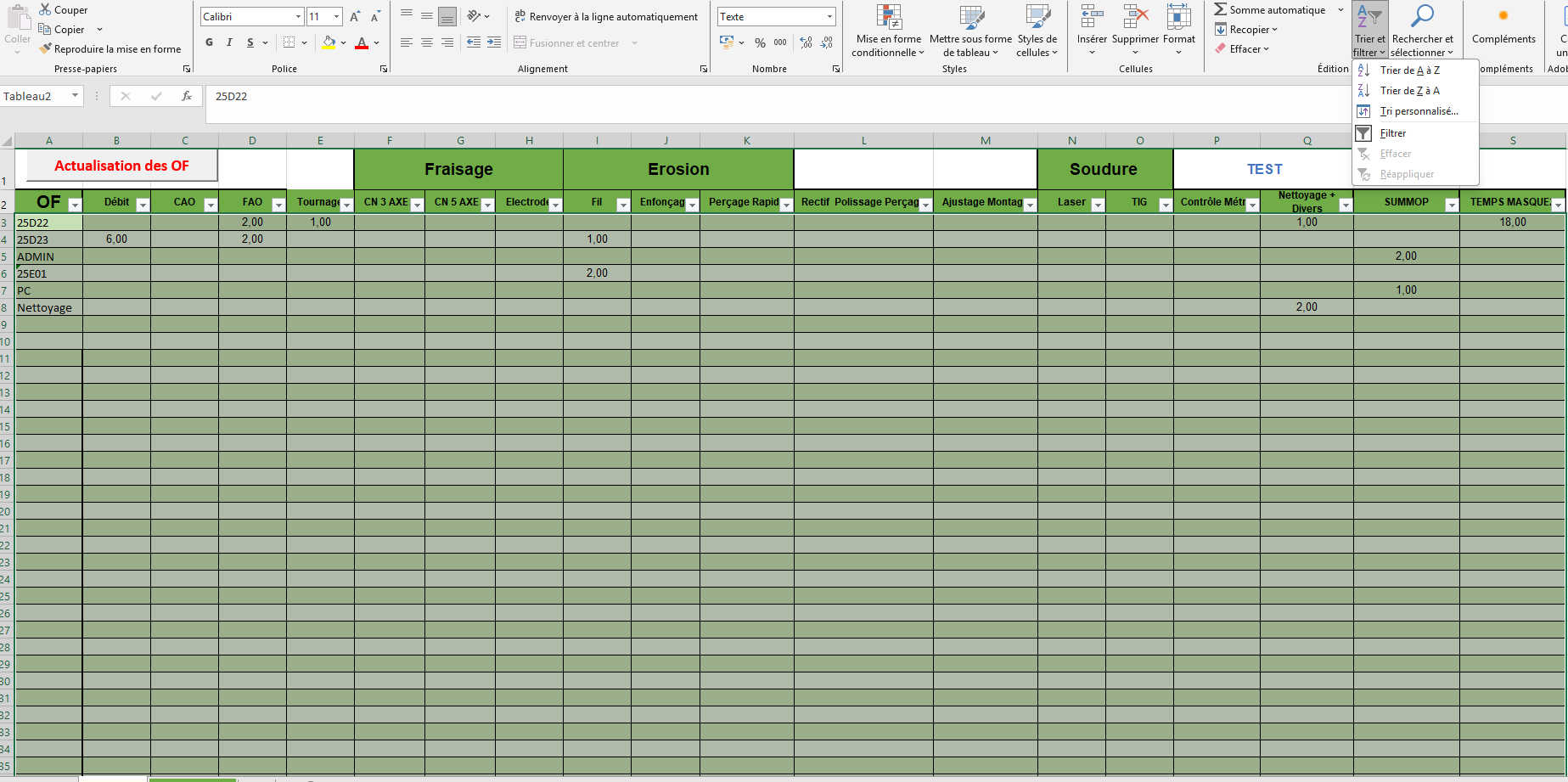Select Tri personnalisé… from the menu
This screenshot has width=1568, height=782.
(x=1419, y=111)
